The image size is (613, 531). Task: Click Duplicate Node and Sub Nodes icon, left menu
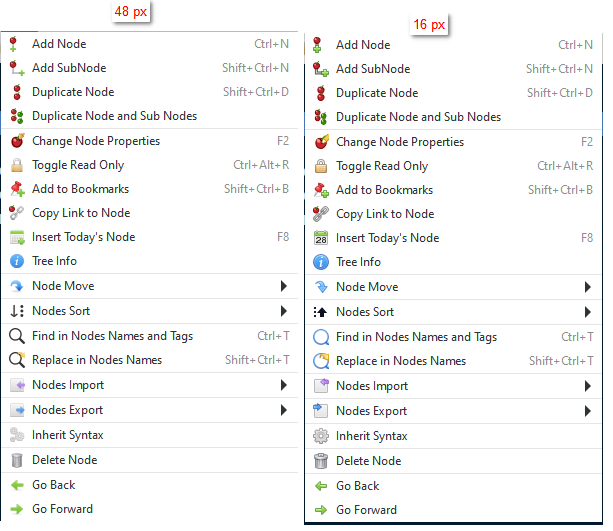pos(17,116)
